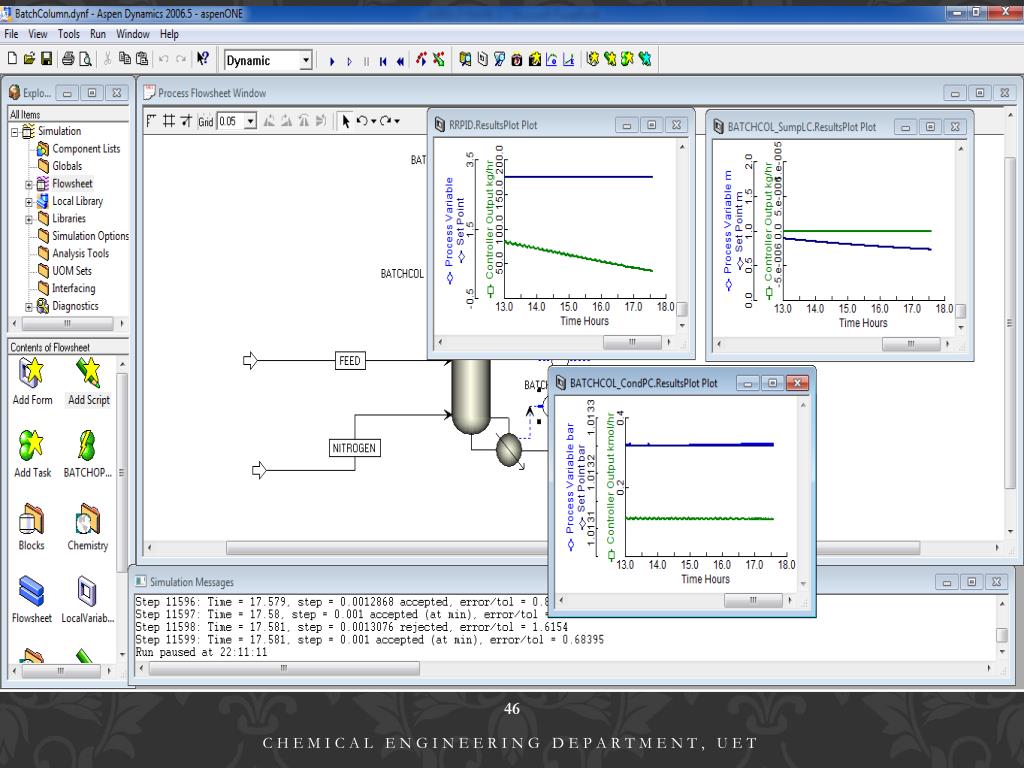Open Print Preview icon
The width and height of the screenshot is (1024, 768).
click(85, 59)
